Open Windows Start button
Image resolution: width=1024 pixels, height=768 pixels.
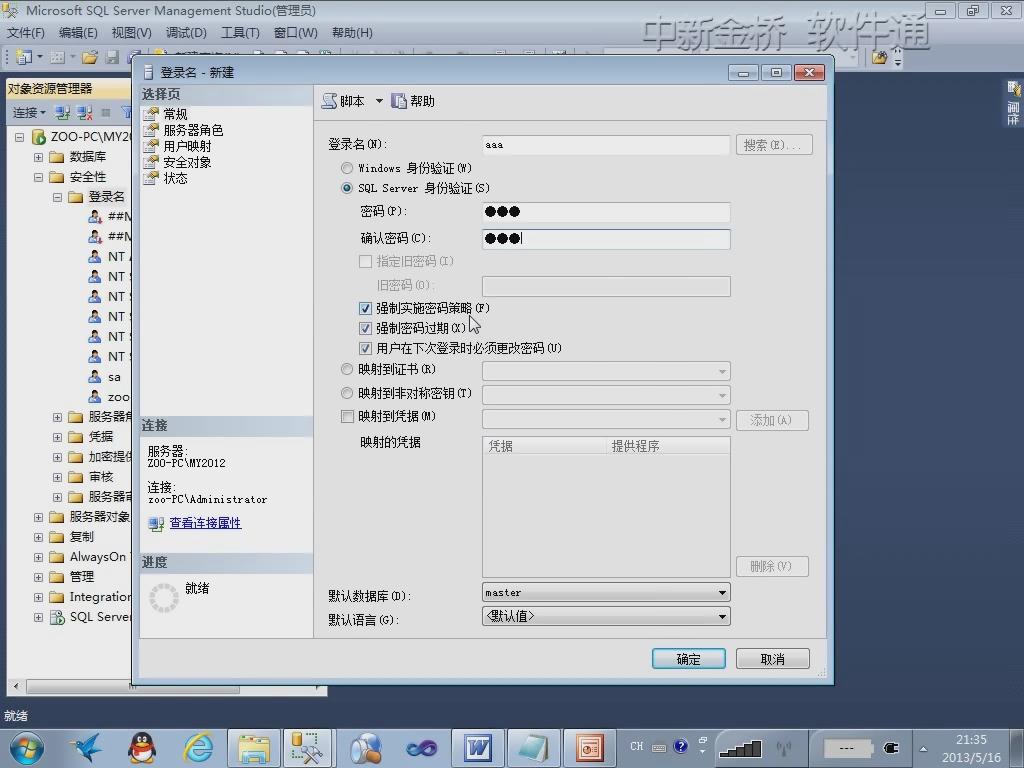tap(27, 748)
